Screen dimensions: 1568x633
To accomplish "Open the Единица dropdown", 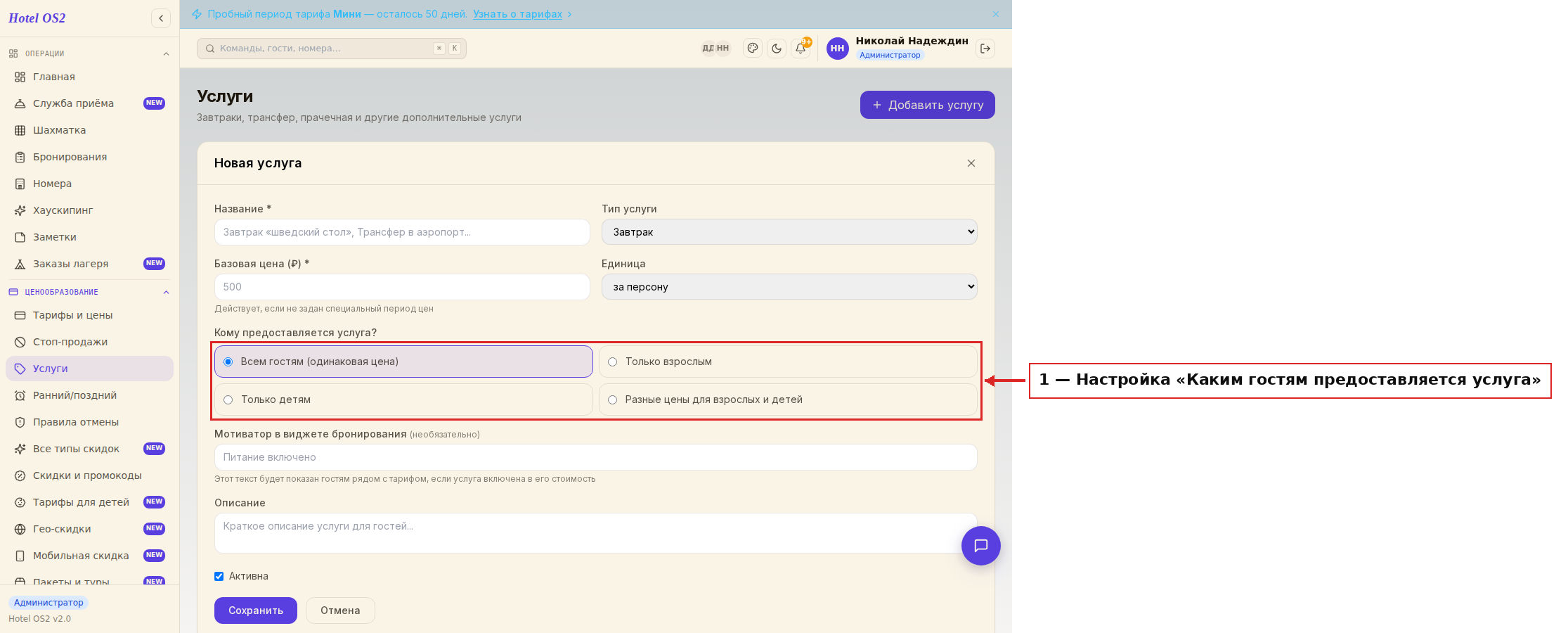I will coord(789,287).
